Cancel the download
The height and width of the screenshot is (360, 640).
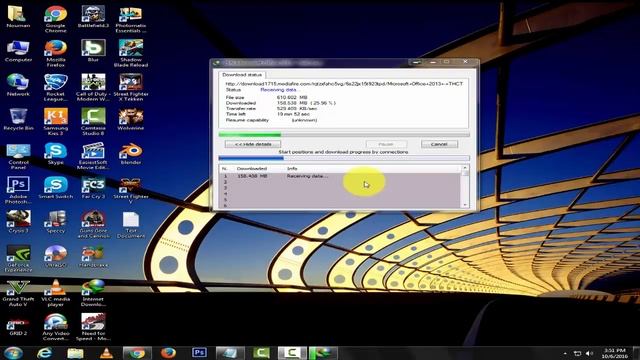[x=439, y=144]
